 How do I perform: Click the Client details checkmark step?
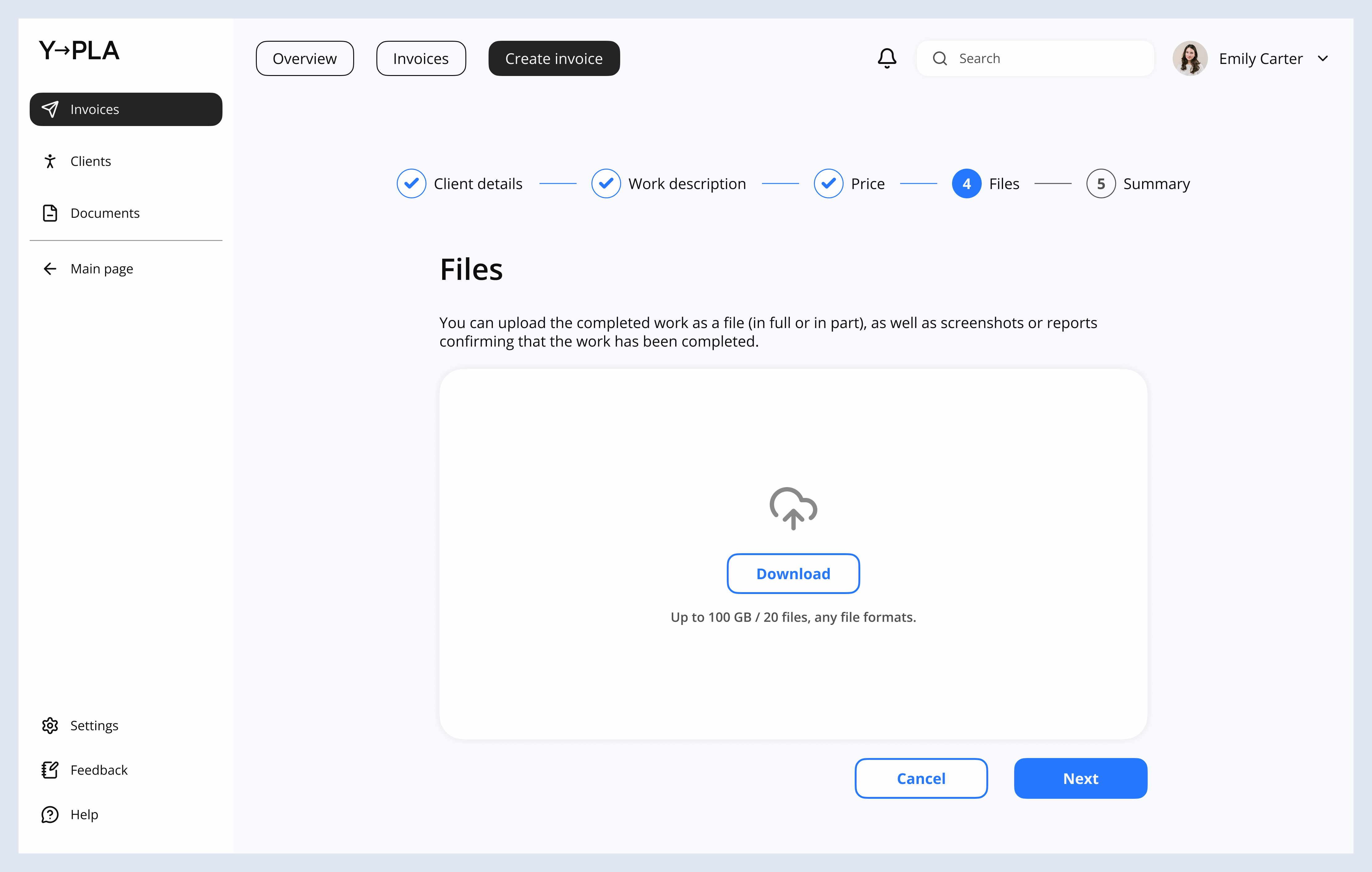pyautogui.click(x=411, y=183)
